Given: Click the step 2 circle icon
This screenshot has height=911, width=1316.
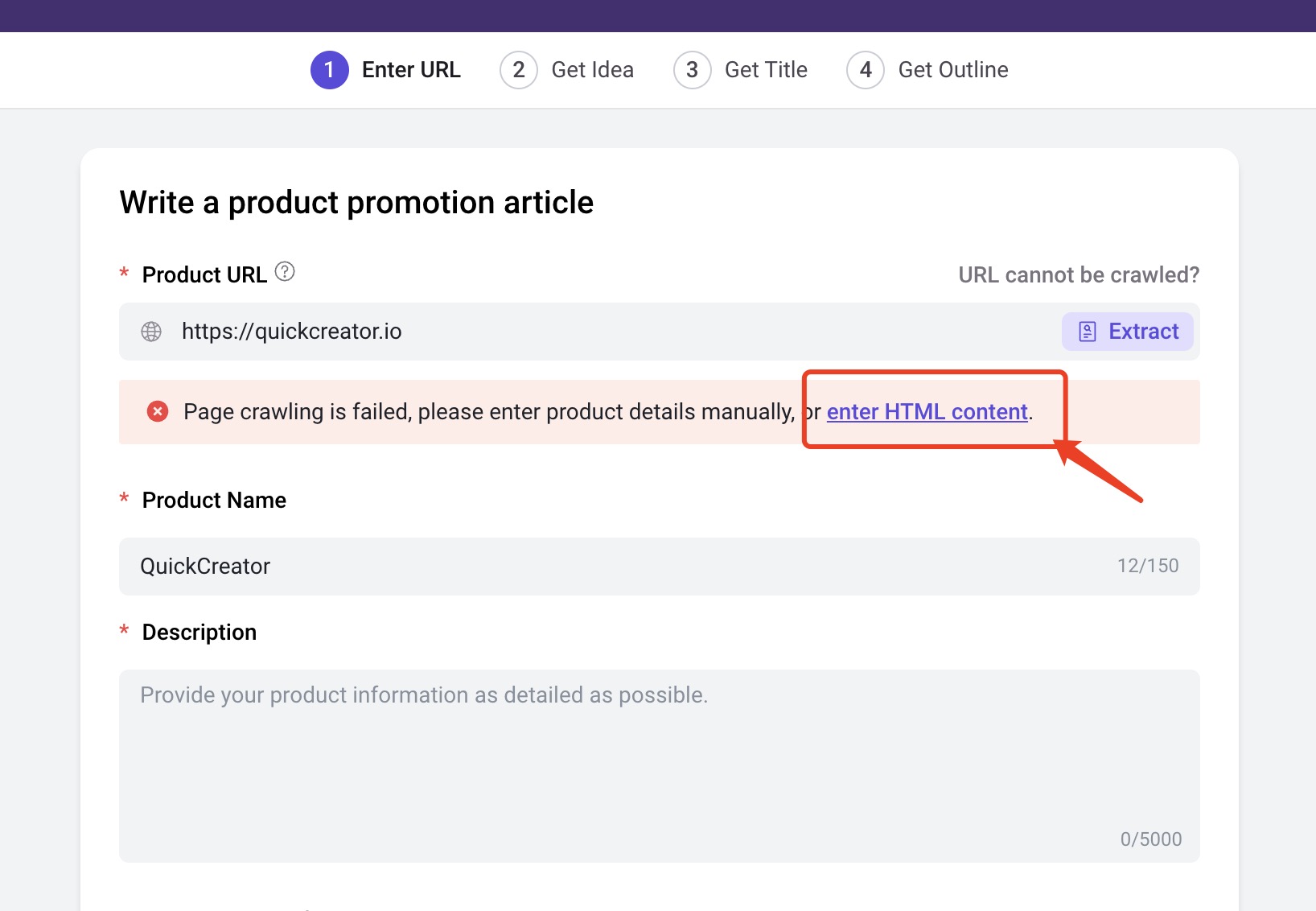Looking at the screenshot, I should 519,70.
